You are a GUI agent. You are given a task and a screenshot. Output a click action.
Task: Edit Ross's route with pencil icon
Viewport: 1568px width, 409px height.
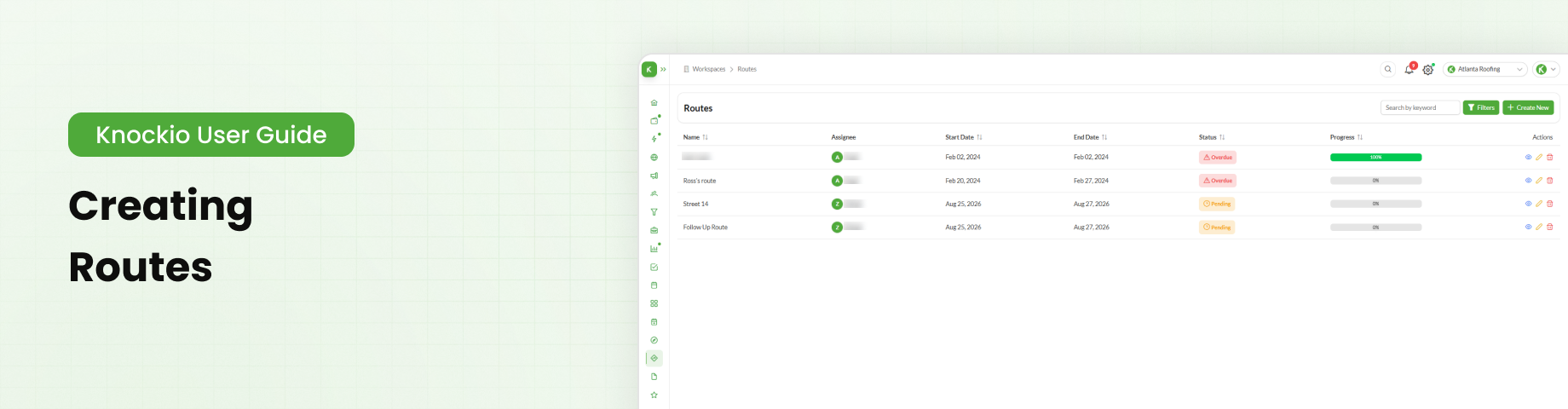click(1539, 181)
